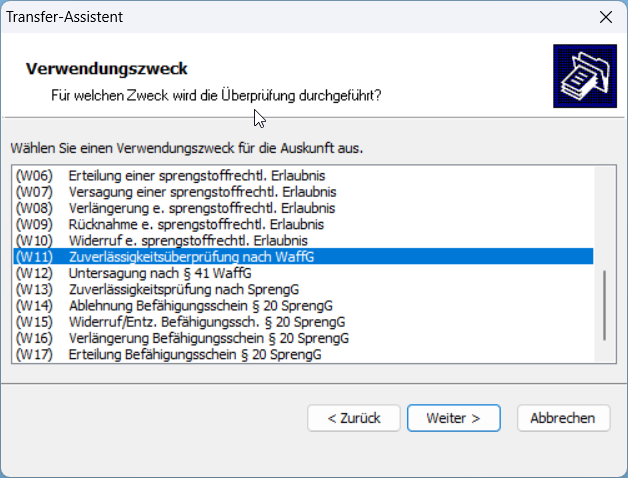Click scrollbar track above the thumb
Screen dimensions: 628x478
pos(603,220)
